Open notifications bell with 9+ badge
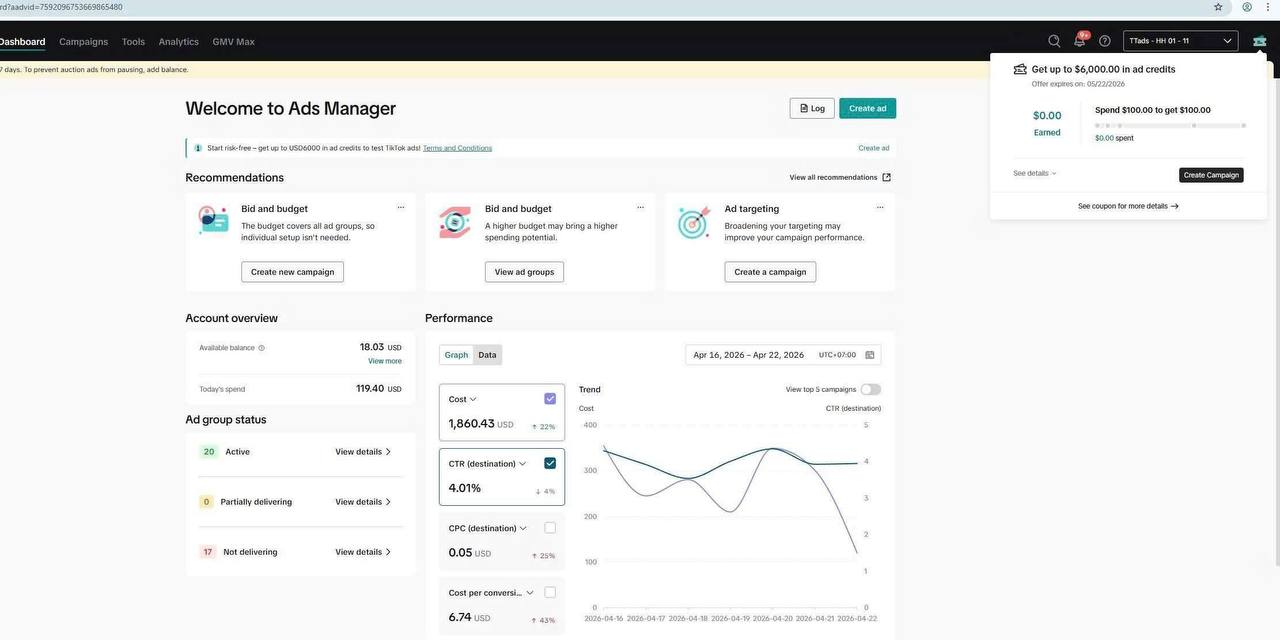Viewport: 1280px width, 640px height. pyautogui.click(x=1080, y=41)
